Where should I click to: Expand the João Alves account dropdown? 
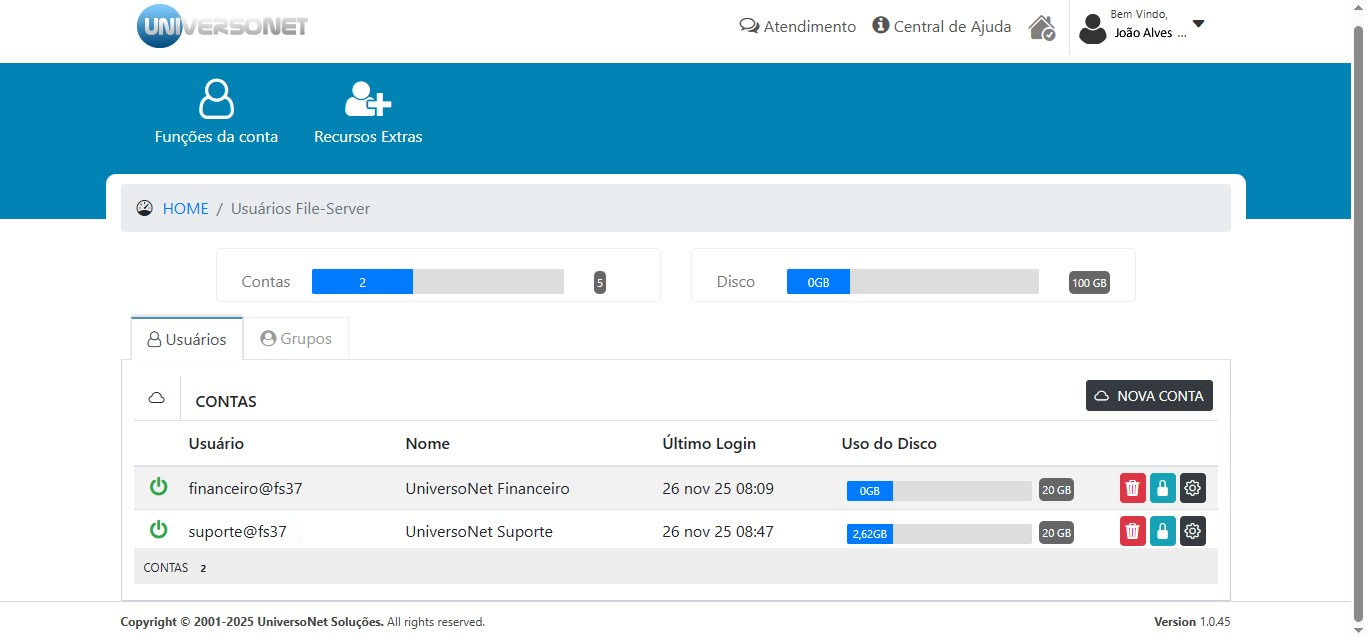(x=1197, y=24)
